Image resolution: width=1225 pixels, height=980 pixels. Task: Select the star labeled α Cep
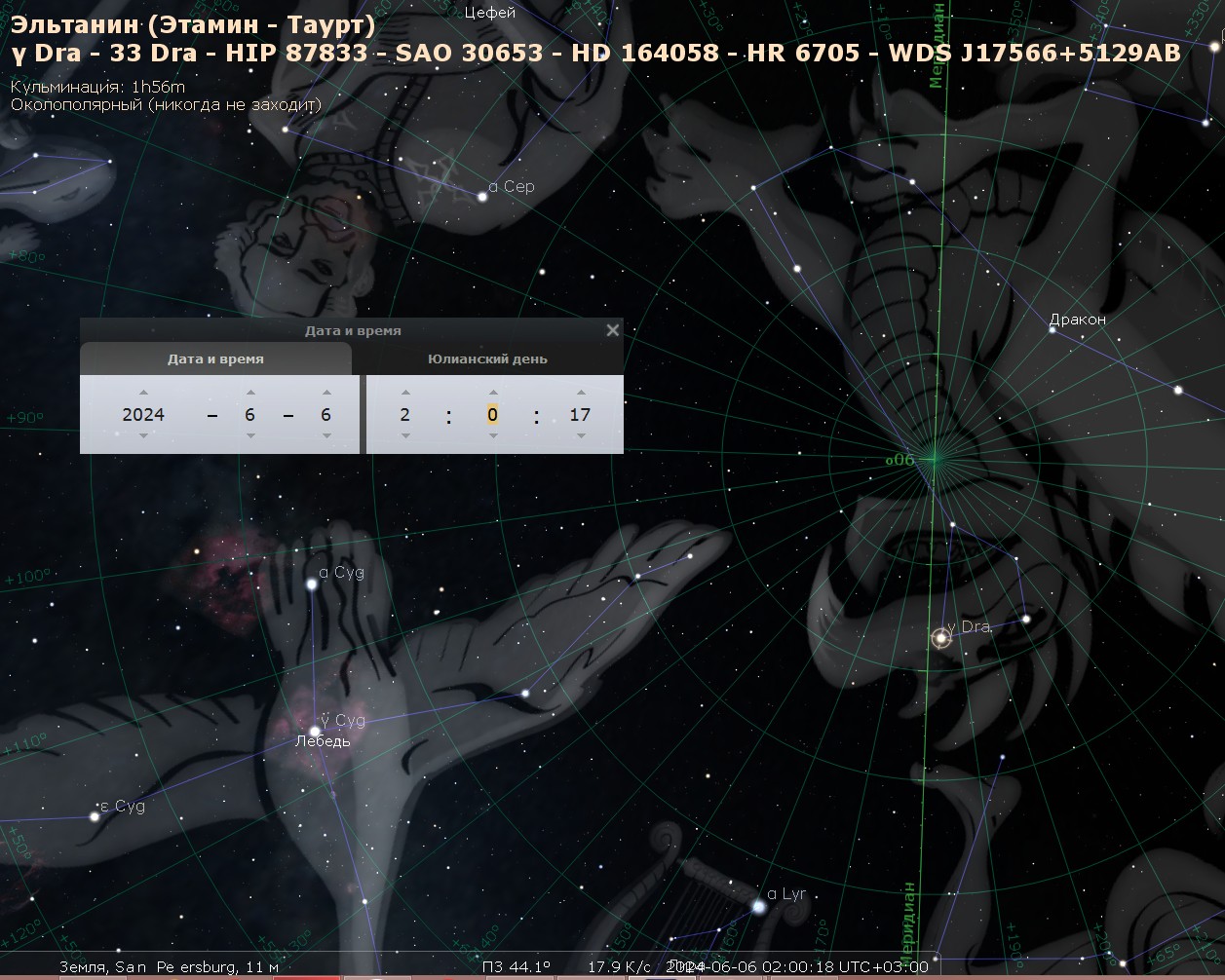point(482,197)
